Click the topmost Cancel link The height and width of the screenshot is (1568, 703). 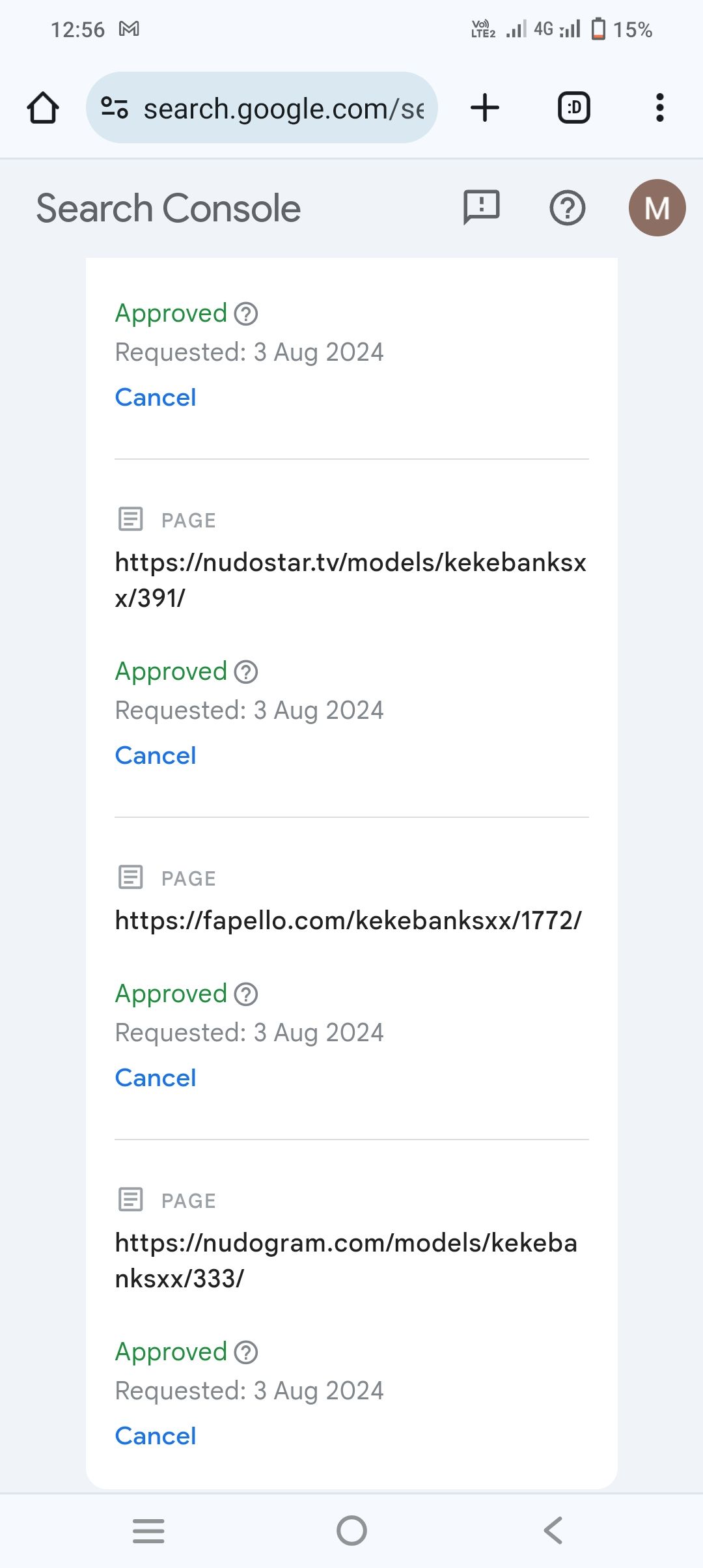click(156, 397)
